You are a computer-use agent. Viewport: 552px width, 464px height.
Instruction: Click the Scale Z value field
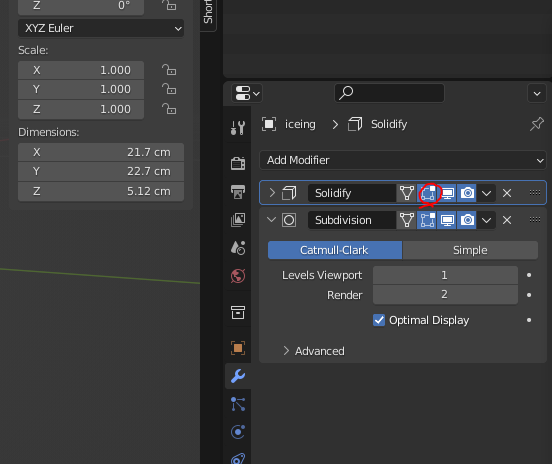click(81, 109)
